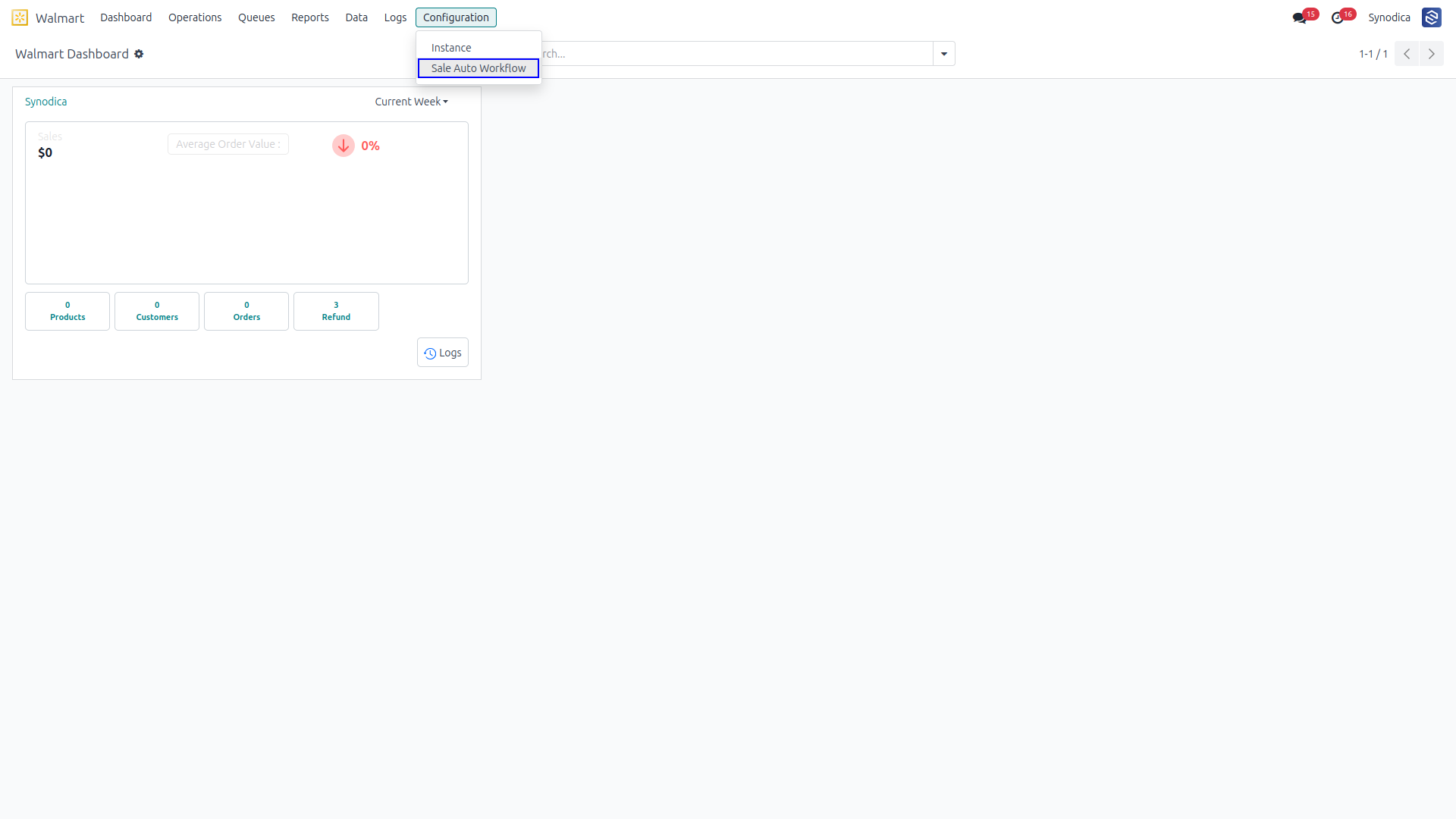Click the Walmart Dashboard title
Image resolution: width=1456 pixels, height=819 pixels.
pyautogui.click(x=72, y=54)
